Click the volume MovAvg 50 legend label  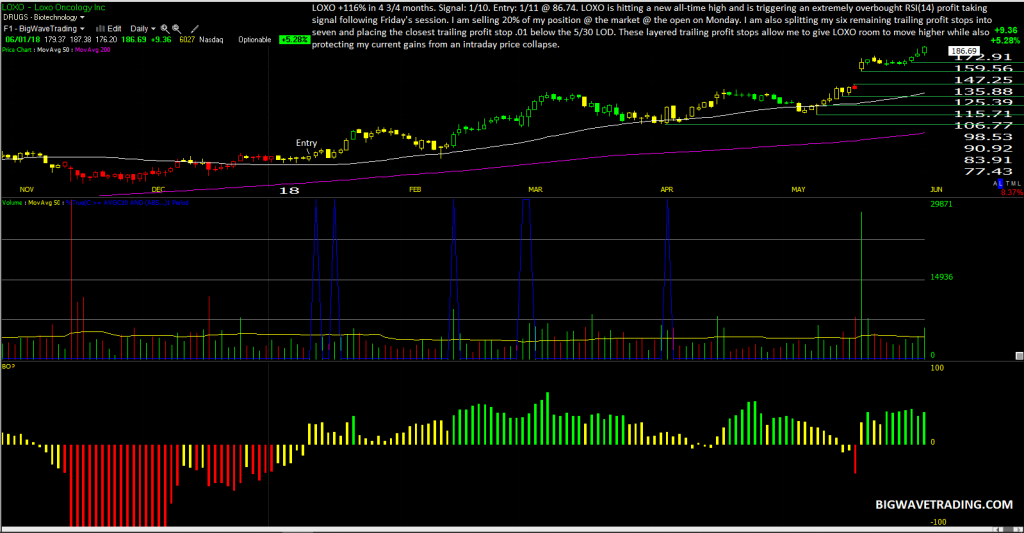44,202
